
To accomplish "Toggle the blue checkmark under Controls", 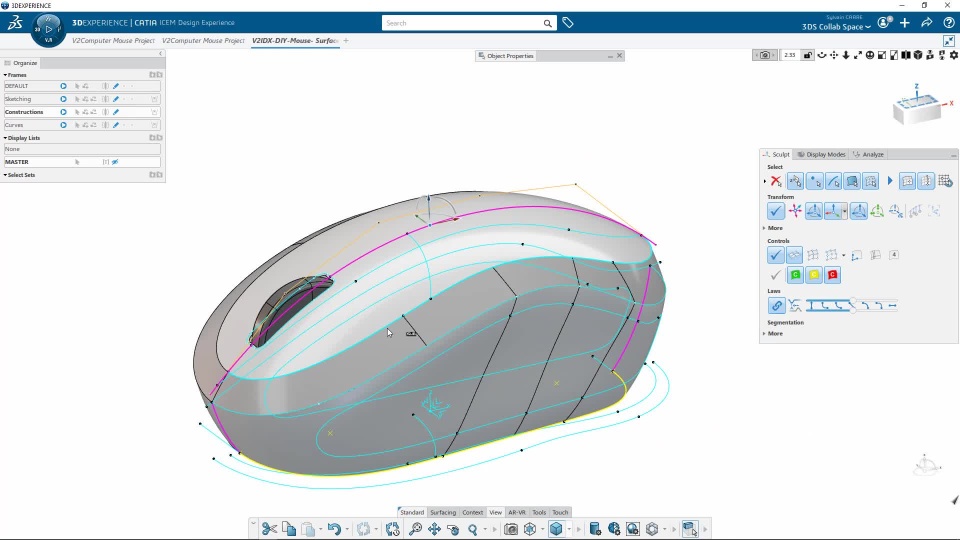I will tap(776, 255).
